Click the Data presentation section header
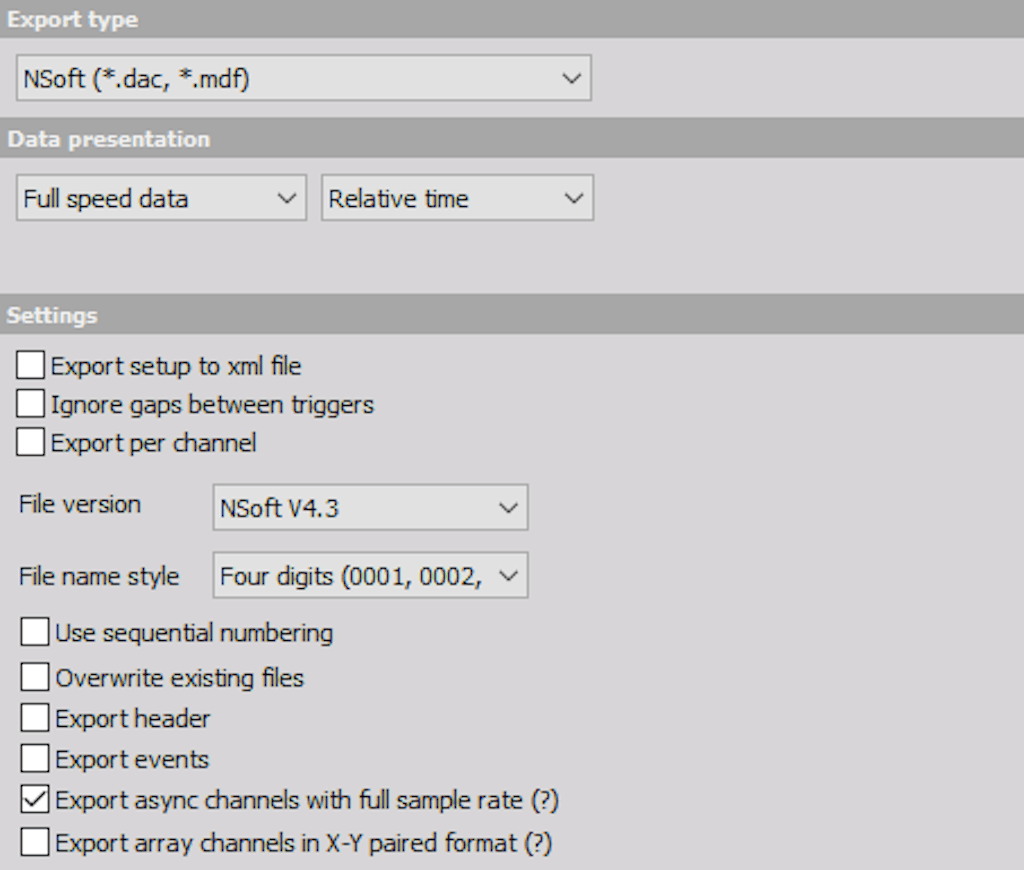The height and width of the screenshot is (870, 1024). coord(512,138)
